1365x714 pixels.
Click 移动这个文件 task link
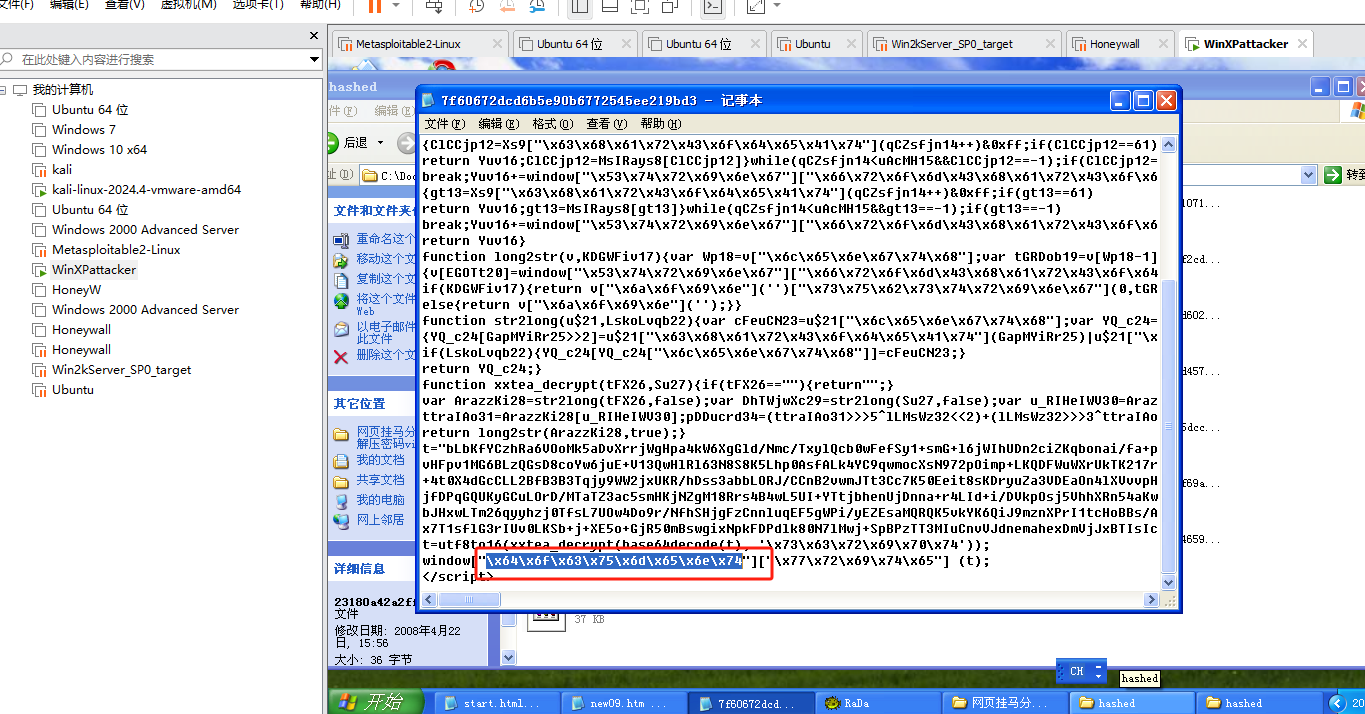[x=386, y=259]
